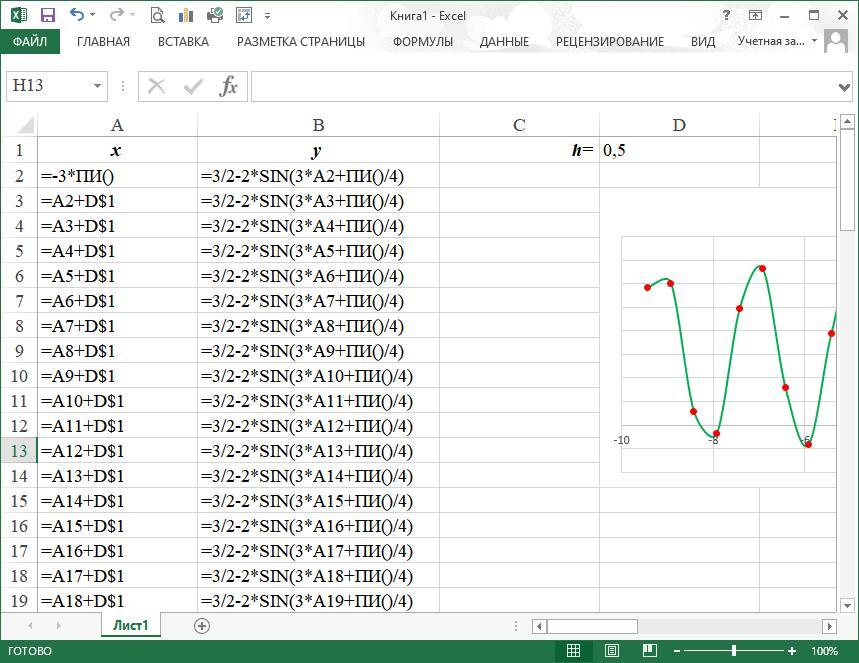The image size is (859, 663).
Task: Open the Excel Help question mark
Action: 727,15
